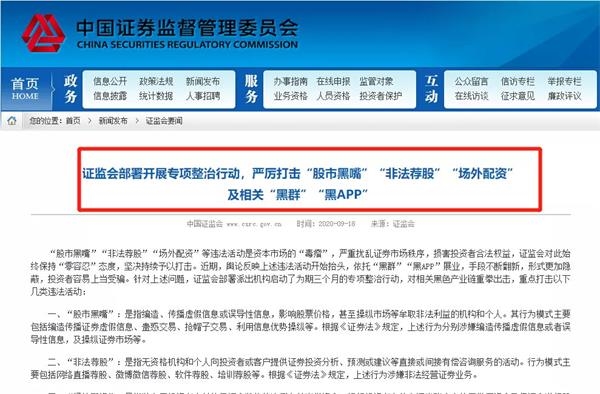
Task: Click paragraph starting 二、“非法荐股”
Action: click(300, 368)
